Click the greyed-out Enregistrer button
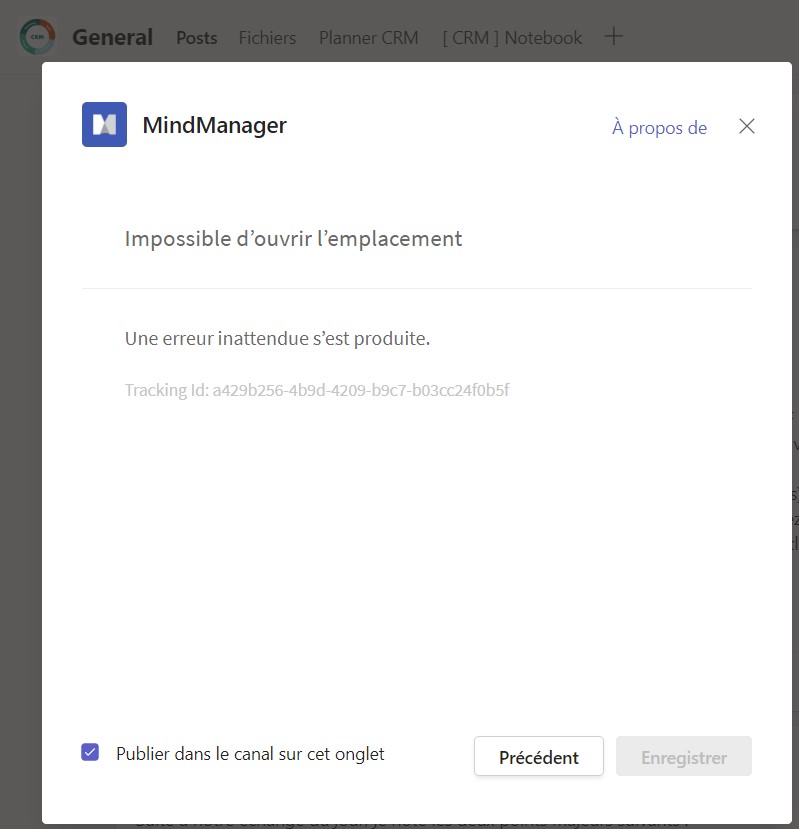Viewport: 799px width, 829px height. (x=684, y=757)
